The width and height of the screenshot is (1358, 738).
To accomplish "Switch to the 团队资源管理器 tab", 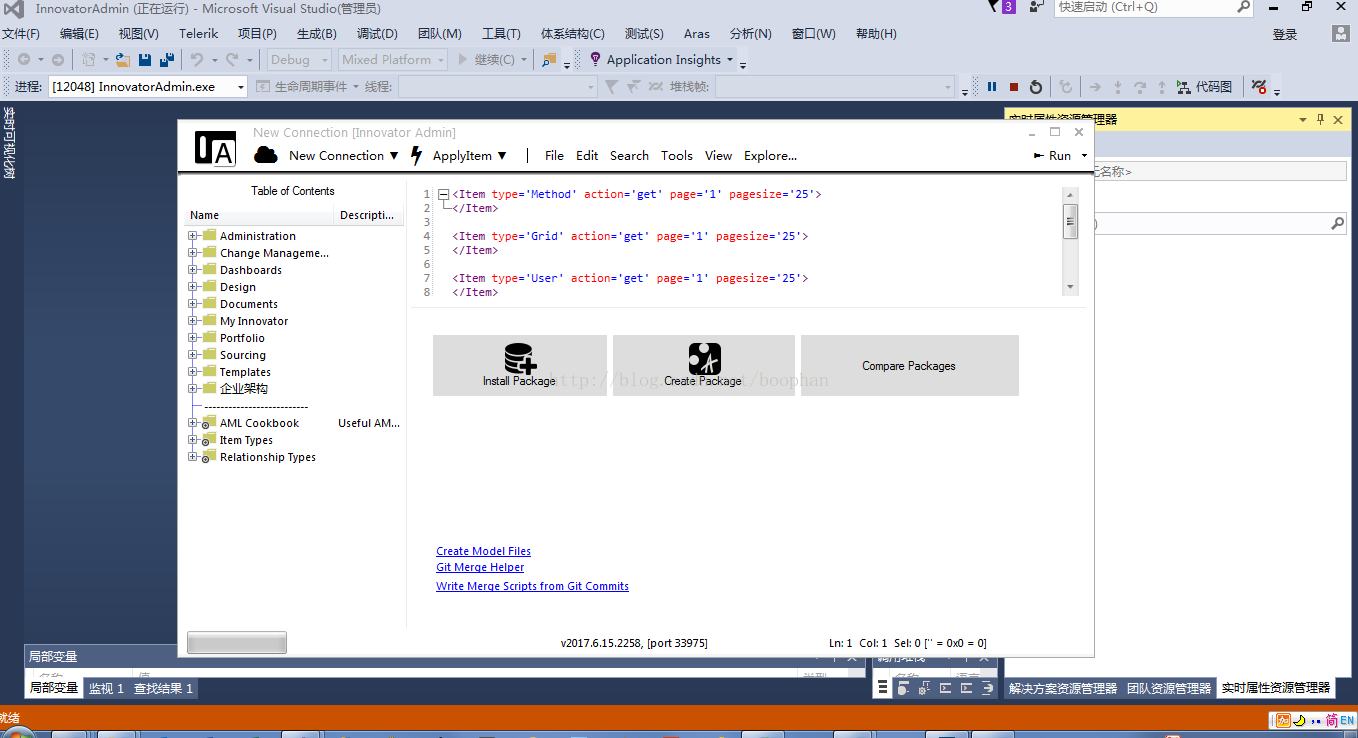I will coord(1169,688).
